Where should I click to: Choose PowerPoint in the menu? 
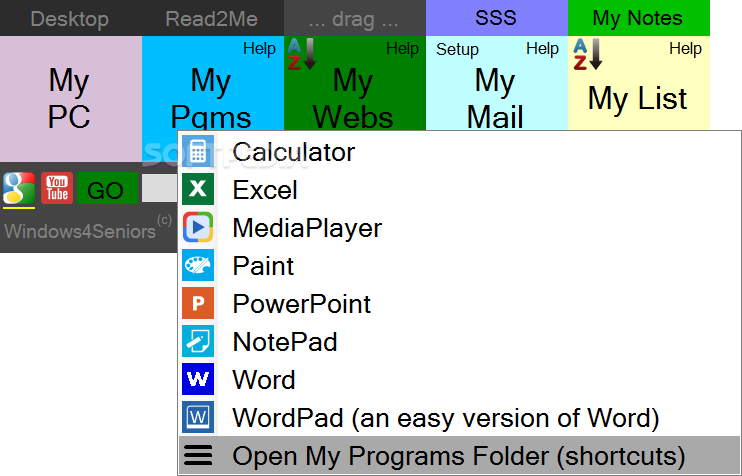[x=459, y=303]
